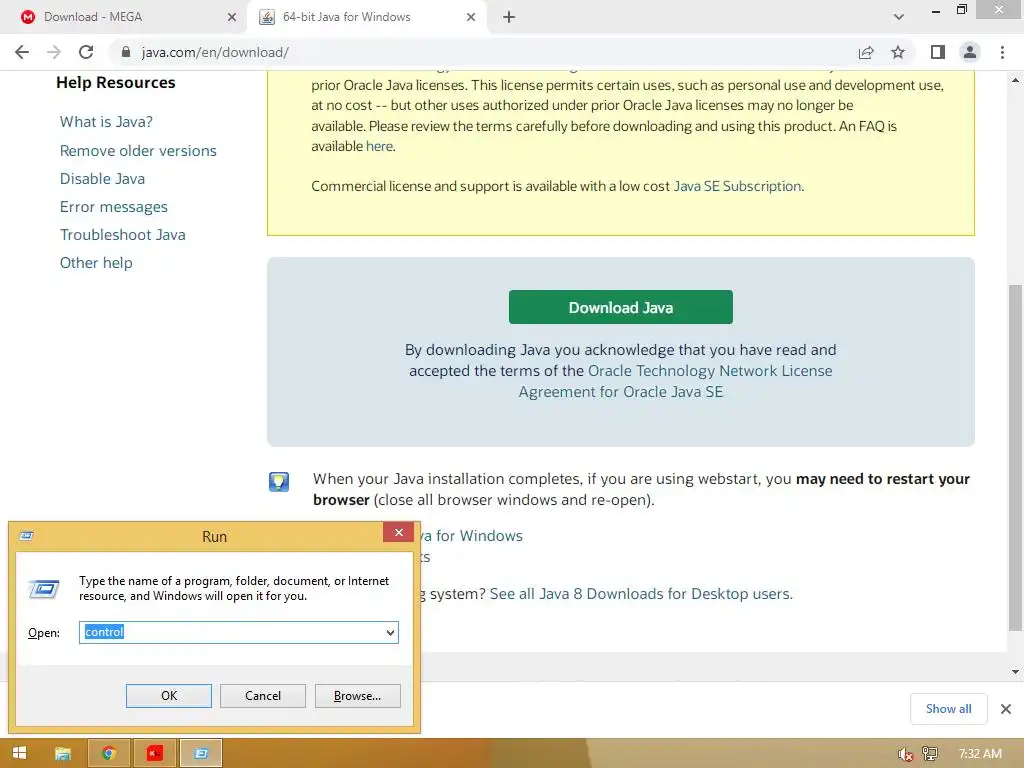The height and width of the screenshot is (768, 1024).
Task: Close the Run dialog with red X
Action: tap(398, 532)
